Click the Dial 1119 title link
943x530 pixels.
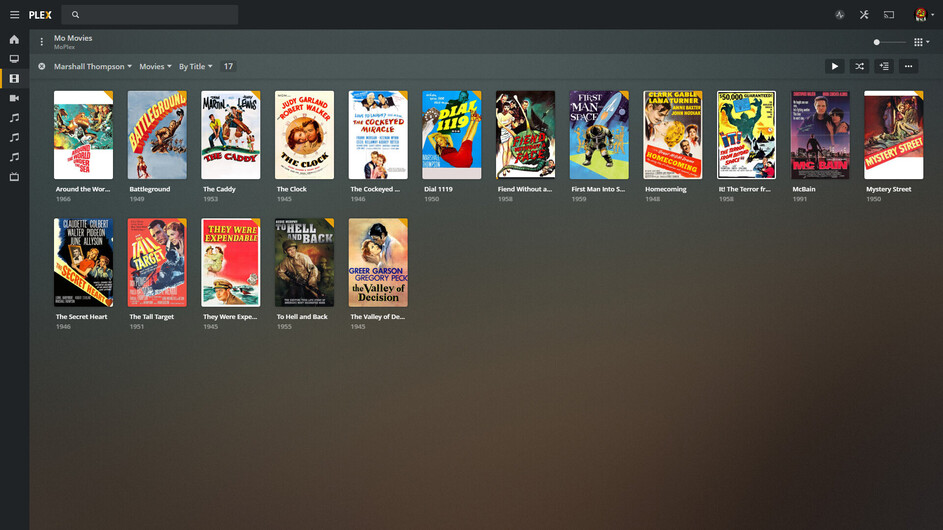(x=438, y=189)
